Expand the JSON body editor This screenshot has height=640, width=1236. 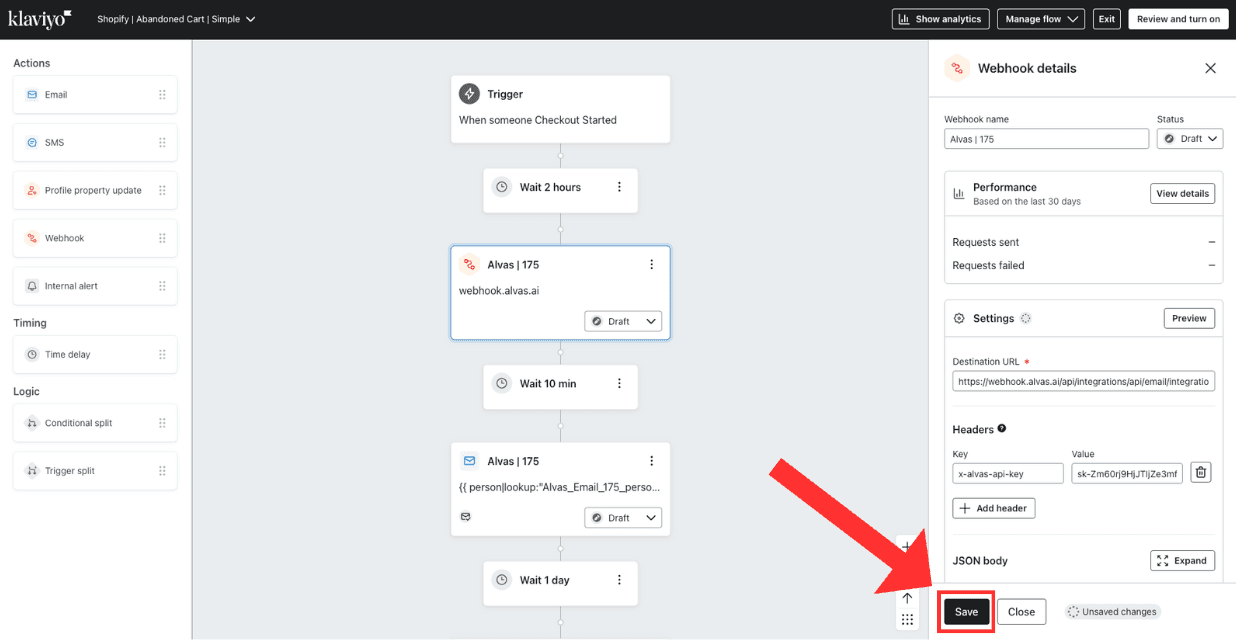(1183, 561)
